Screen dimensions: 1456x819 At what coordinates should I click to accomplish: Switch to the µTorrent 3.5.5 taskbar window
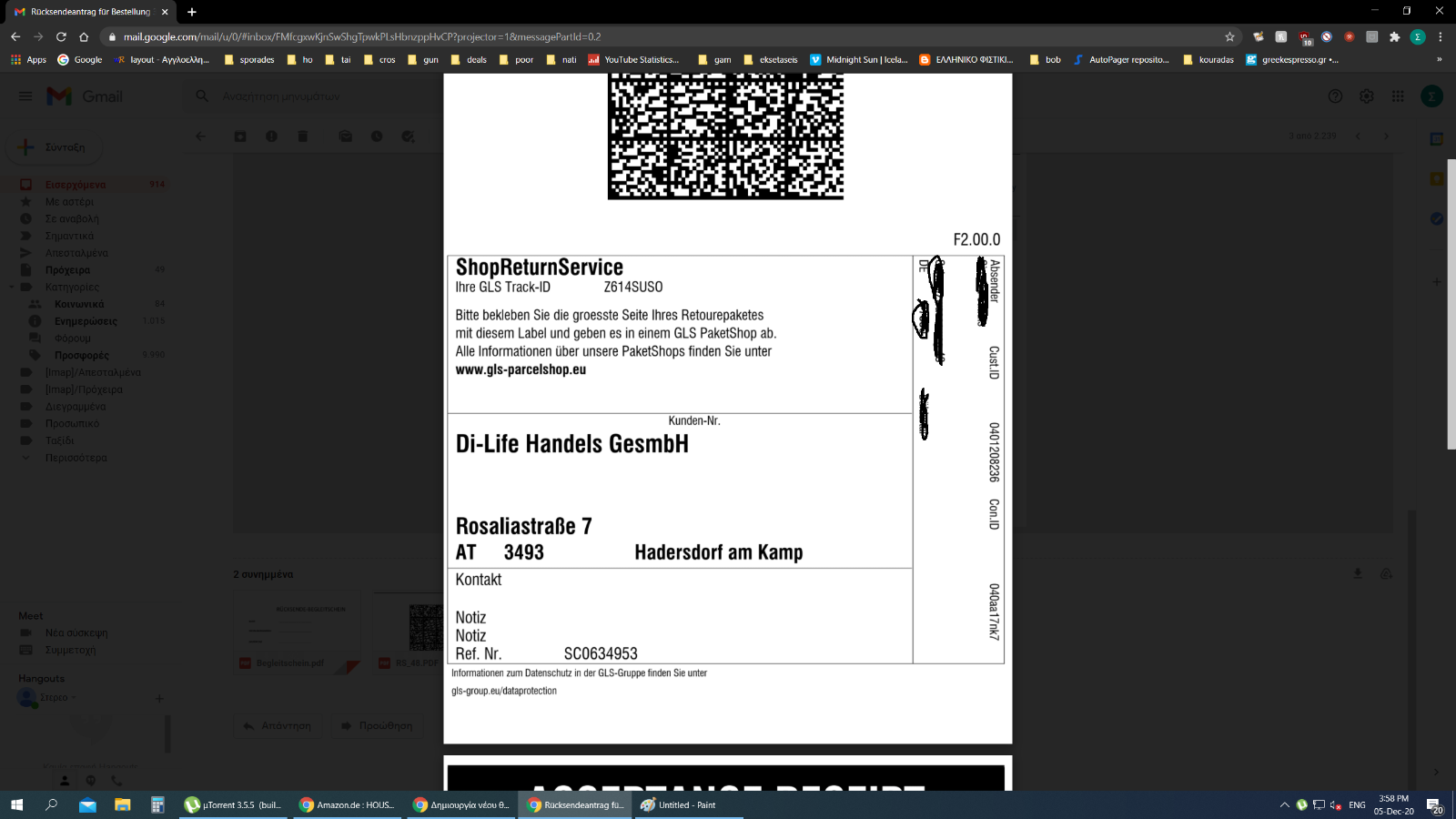tap(235, 804)
